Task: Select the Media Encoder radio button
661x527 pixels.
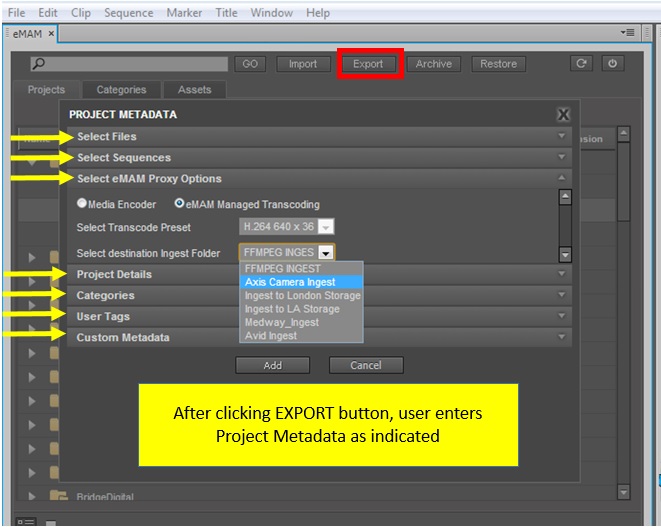Action: pos(82,203)
